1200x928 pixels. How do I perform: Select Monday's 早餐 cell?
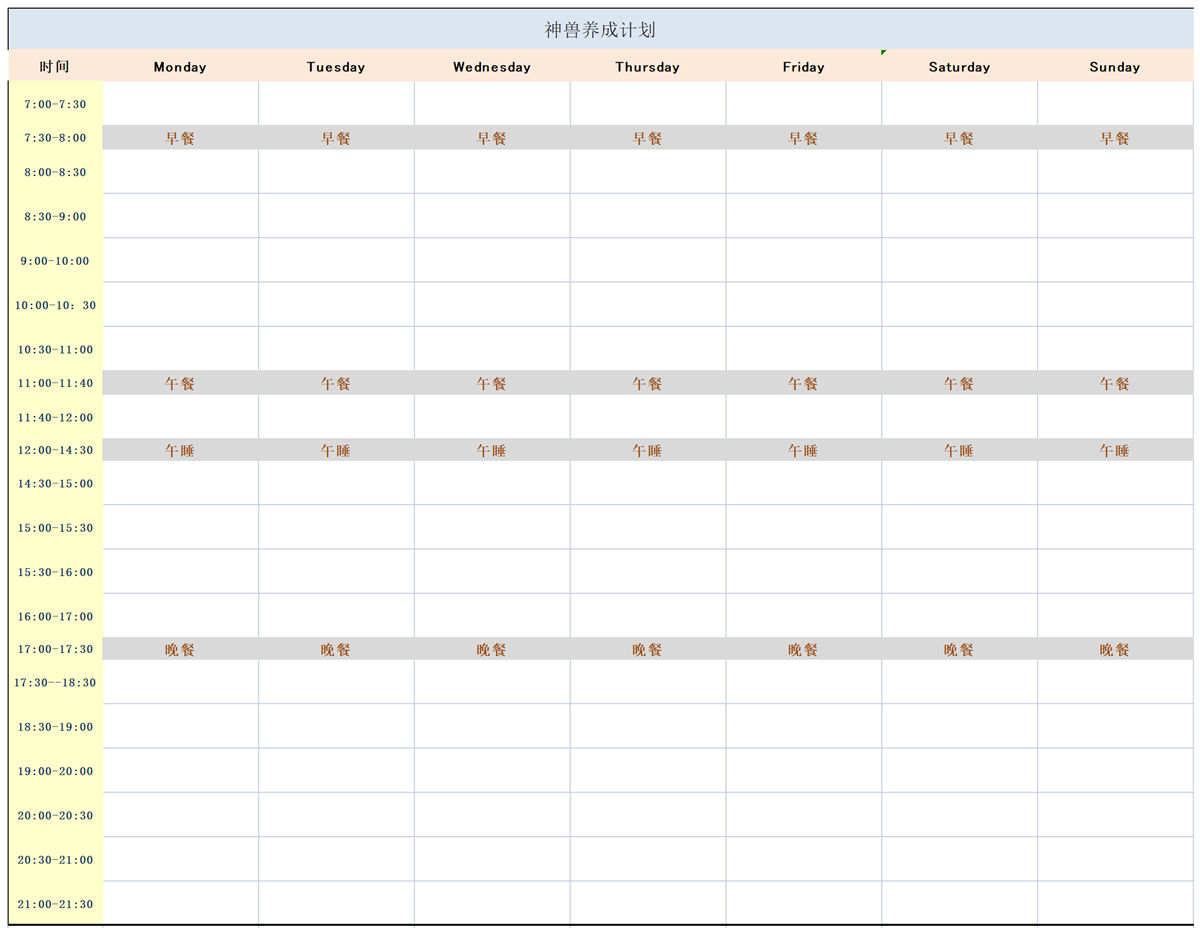180,138
